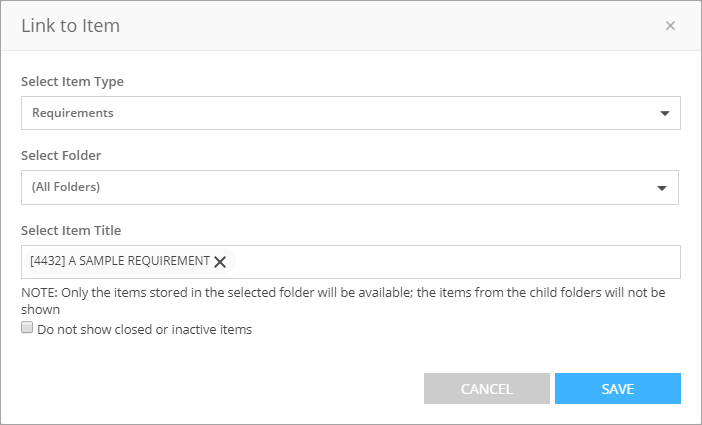
Task: Click empty area of Item Title field
Action: 450,262
